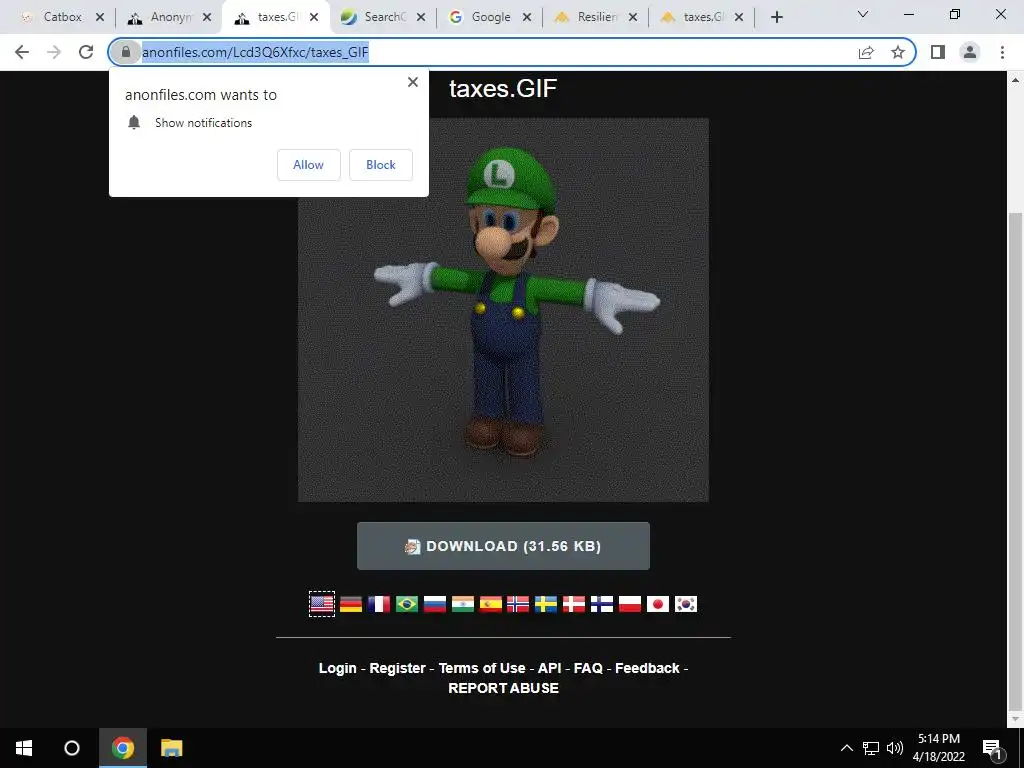Open the Terms of Use link

482,668
